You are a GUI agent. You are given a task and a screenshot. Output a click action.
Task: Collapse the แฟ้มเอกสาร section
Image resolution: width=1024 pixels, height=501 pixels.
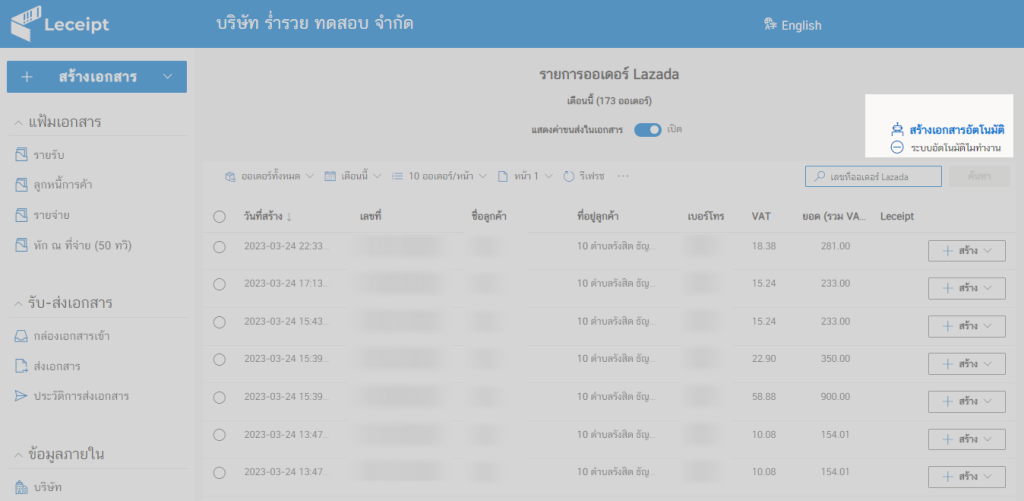[x=18, y=122]
